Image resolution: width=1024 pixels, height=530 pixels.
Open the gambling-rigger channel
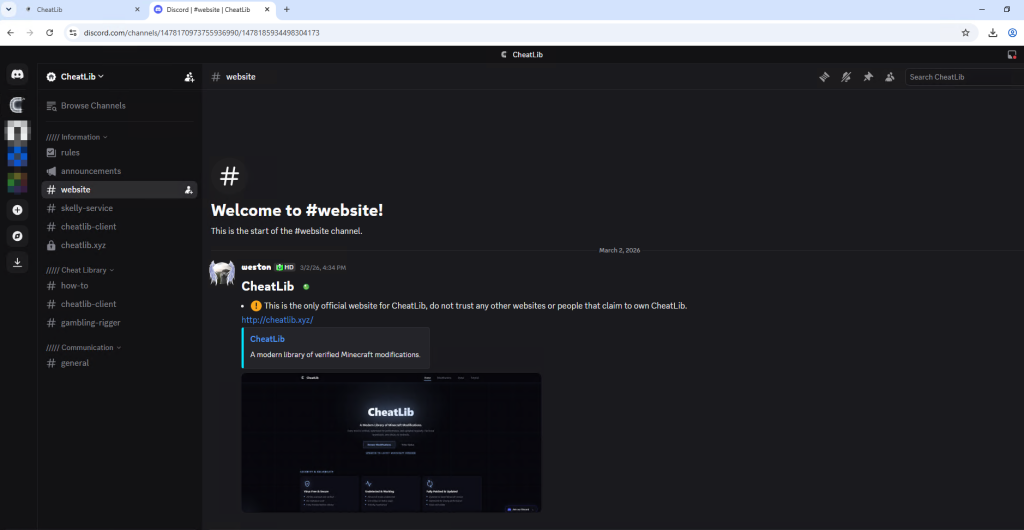tap(119, 322)
